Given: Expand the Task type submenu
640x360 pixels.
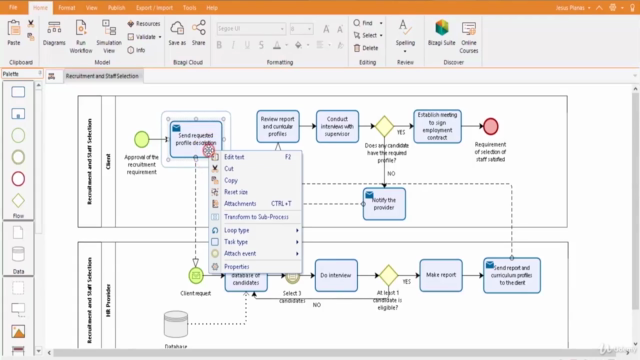Looking at the screenshot, I should point(256,242).
